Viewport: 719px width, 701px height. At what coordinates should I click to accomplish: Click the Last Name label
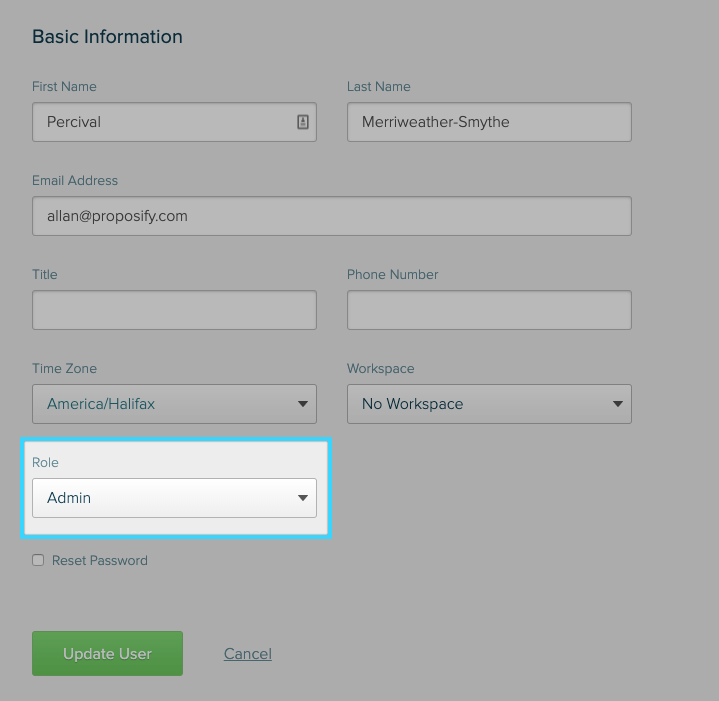click(x=378, y=87)
